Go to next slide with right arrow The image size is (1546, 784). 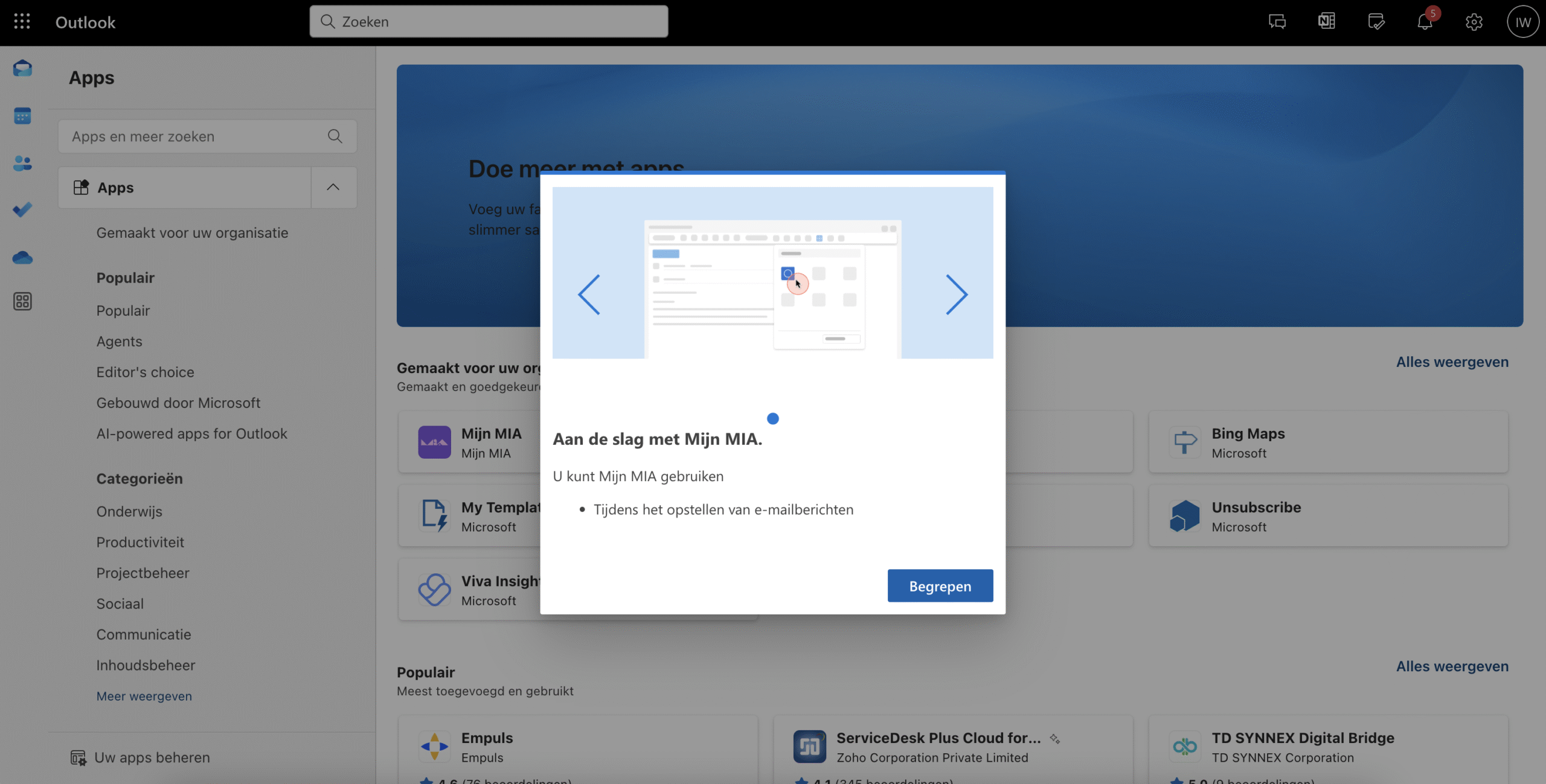tap(957, 295)
